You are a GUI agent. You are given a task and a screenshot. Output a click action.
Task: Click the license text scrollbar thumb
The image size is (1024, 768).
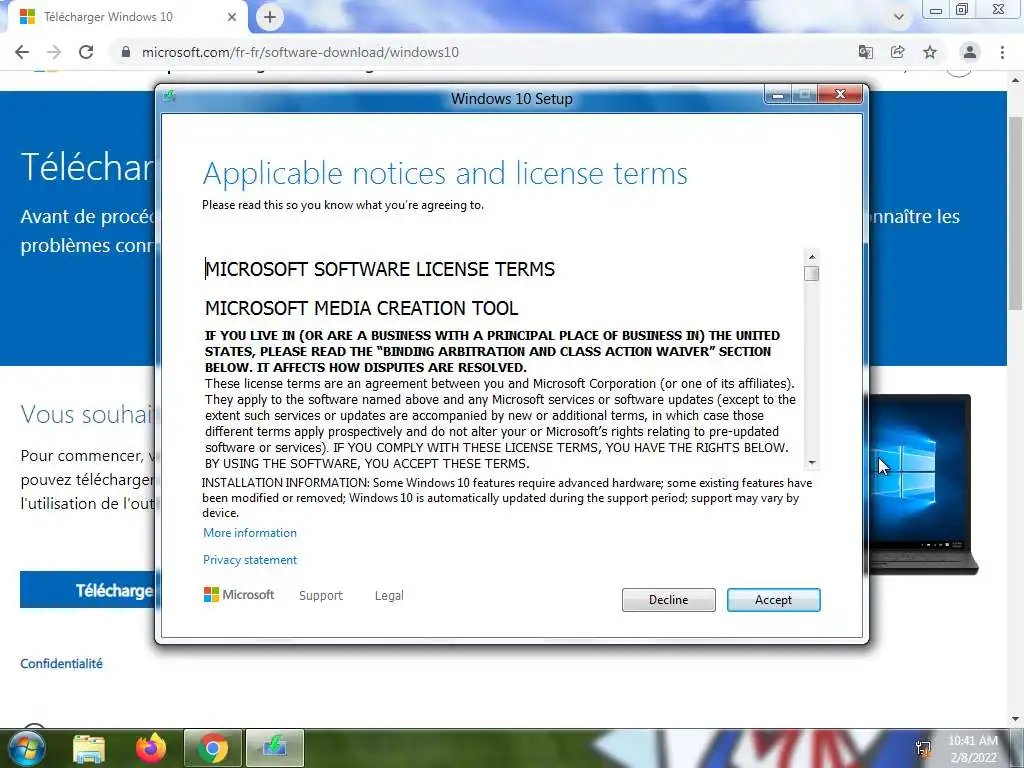[811, 274]
